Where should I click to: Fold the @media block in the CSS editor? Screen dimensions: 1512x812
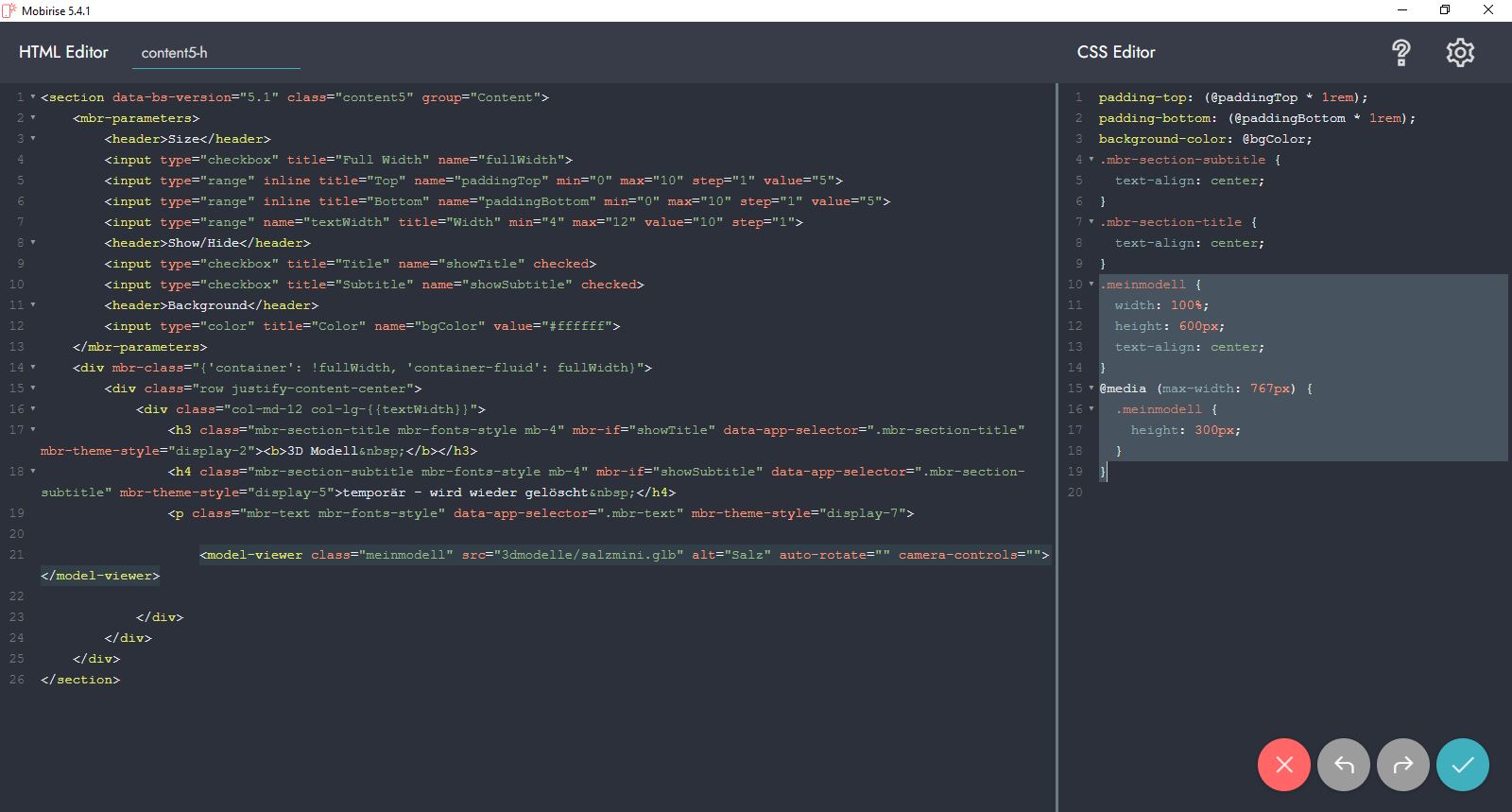click(1091, 389)
